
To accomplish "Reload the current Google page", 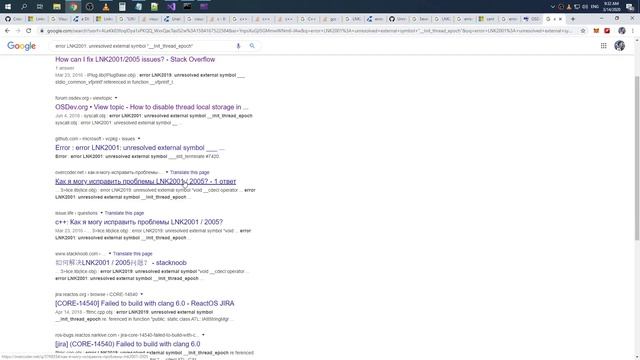I will tap(29, 31).
